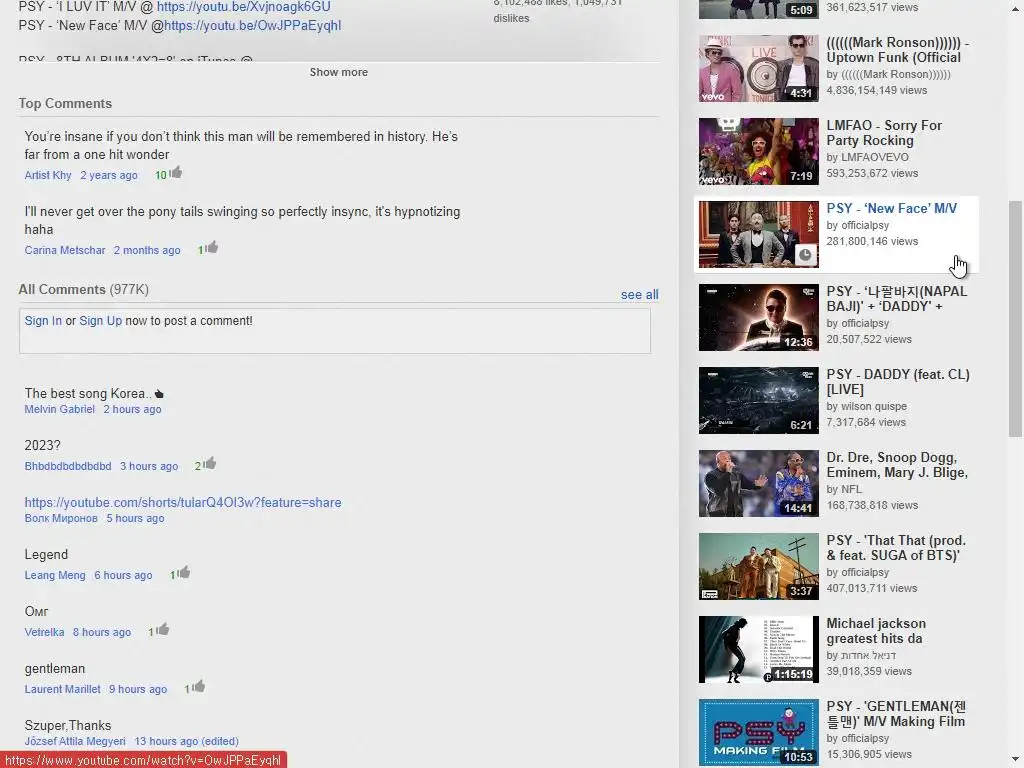Click 'The best song Korea..' comment text
The height and width of the screenshot is (768, 1024).
tap(88, 393)
